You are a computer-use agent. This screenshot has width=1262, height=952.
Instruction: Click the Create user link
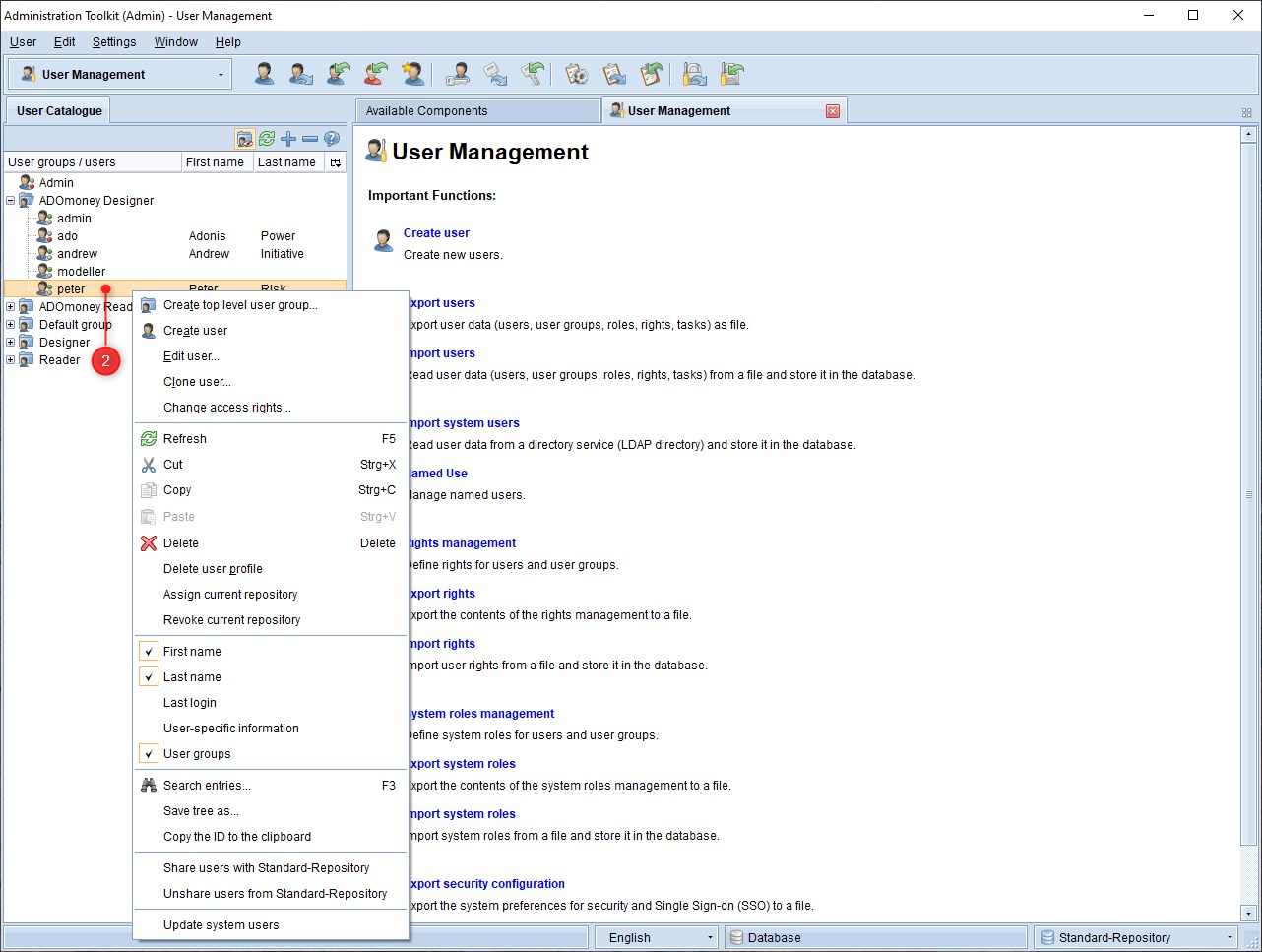click(x=436, y=233)
